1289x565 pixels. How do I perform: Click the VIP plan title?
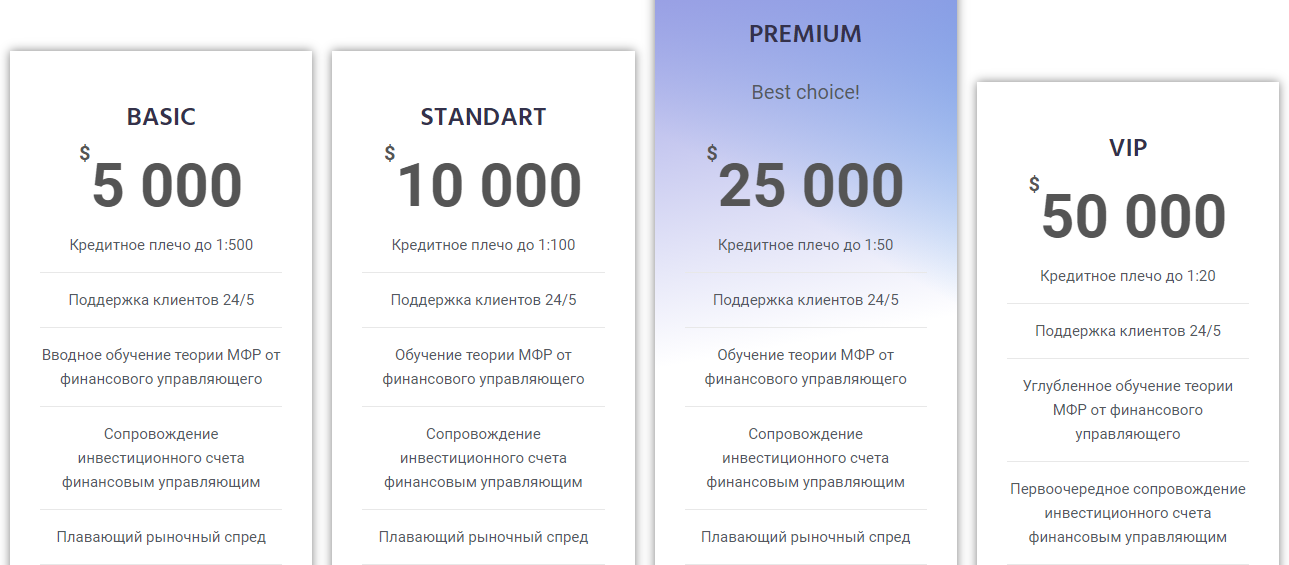(1128, 148)
